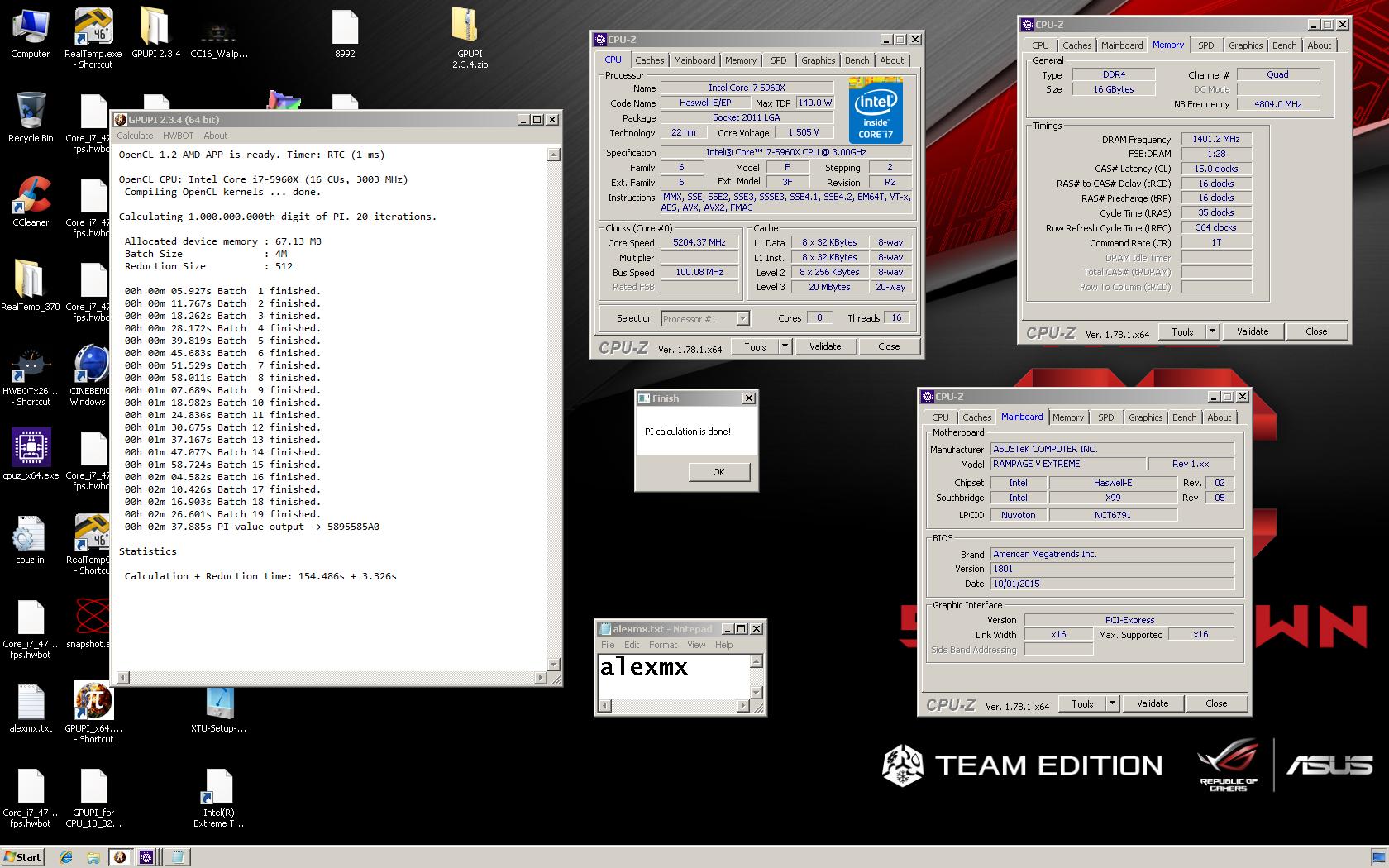Viewport: 1389px width, 868px height.
Task: Click the DRAM Frequency value 1401.2 MHz
Action: click(x=1215, y=139)
